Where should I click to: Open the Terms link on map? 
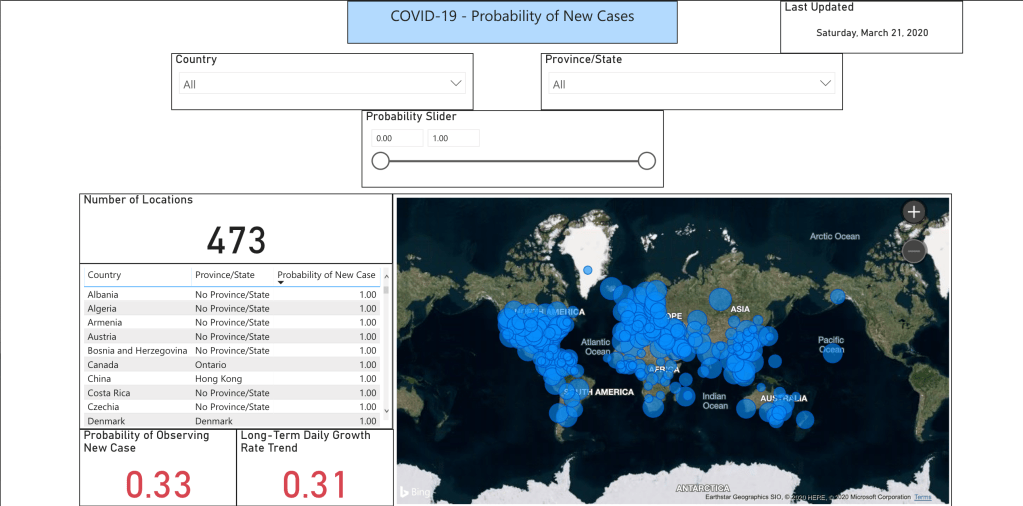tap(922, 497)
